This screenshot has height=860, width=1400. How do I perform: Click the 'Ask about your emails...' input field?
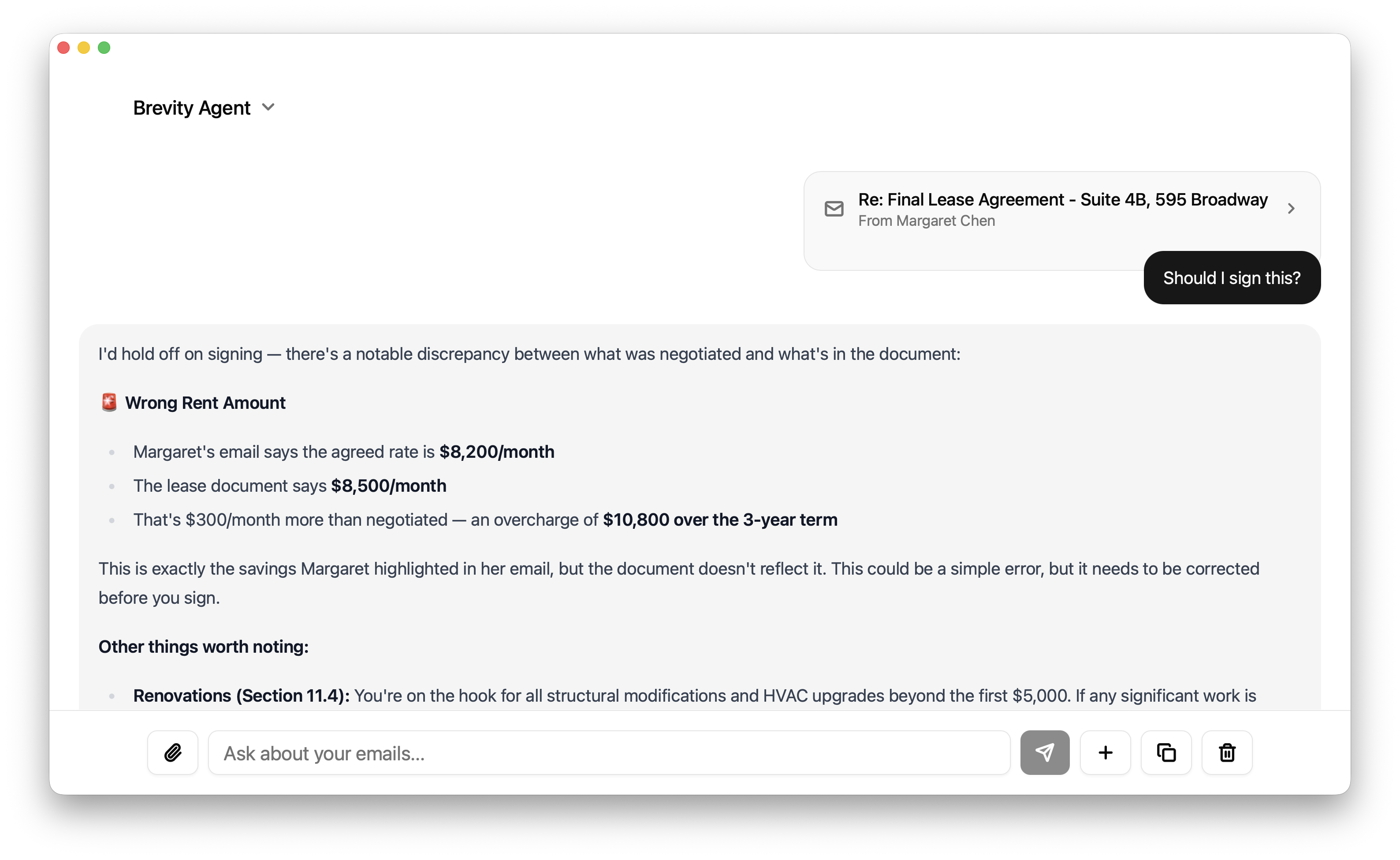(x=608, y=752)
